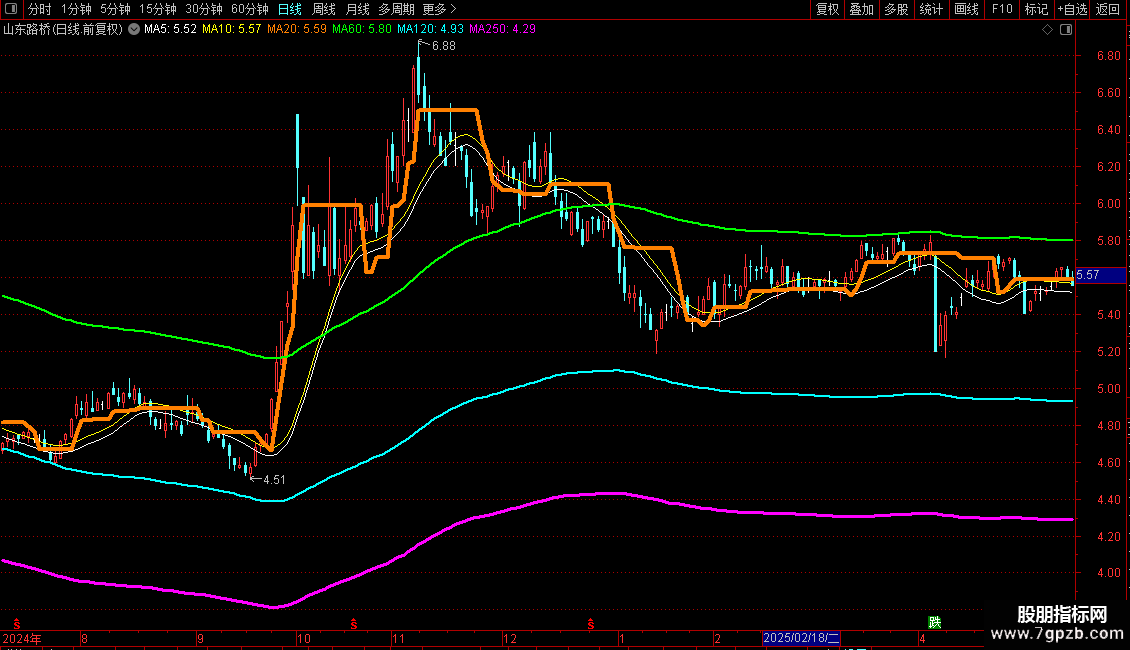
Task: Open the 复权 adjustment menu
Action: pyautogui.click(x=828, y=9)
